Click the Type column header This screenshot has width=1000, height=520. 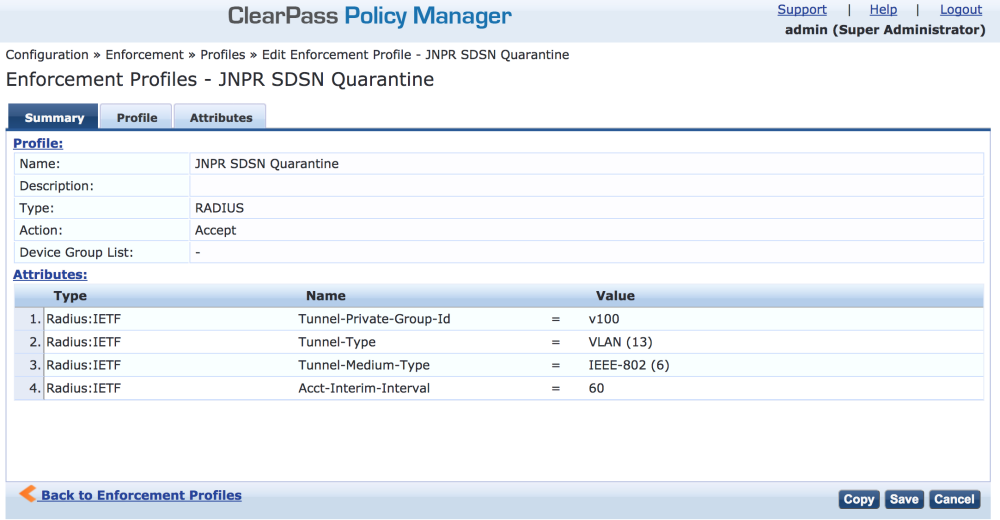(x=70, y=296)
